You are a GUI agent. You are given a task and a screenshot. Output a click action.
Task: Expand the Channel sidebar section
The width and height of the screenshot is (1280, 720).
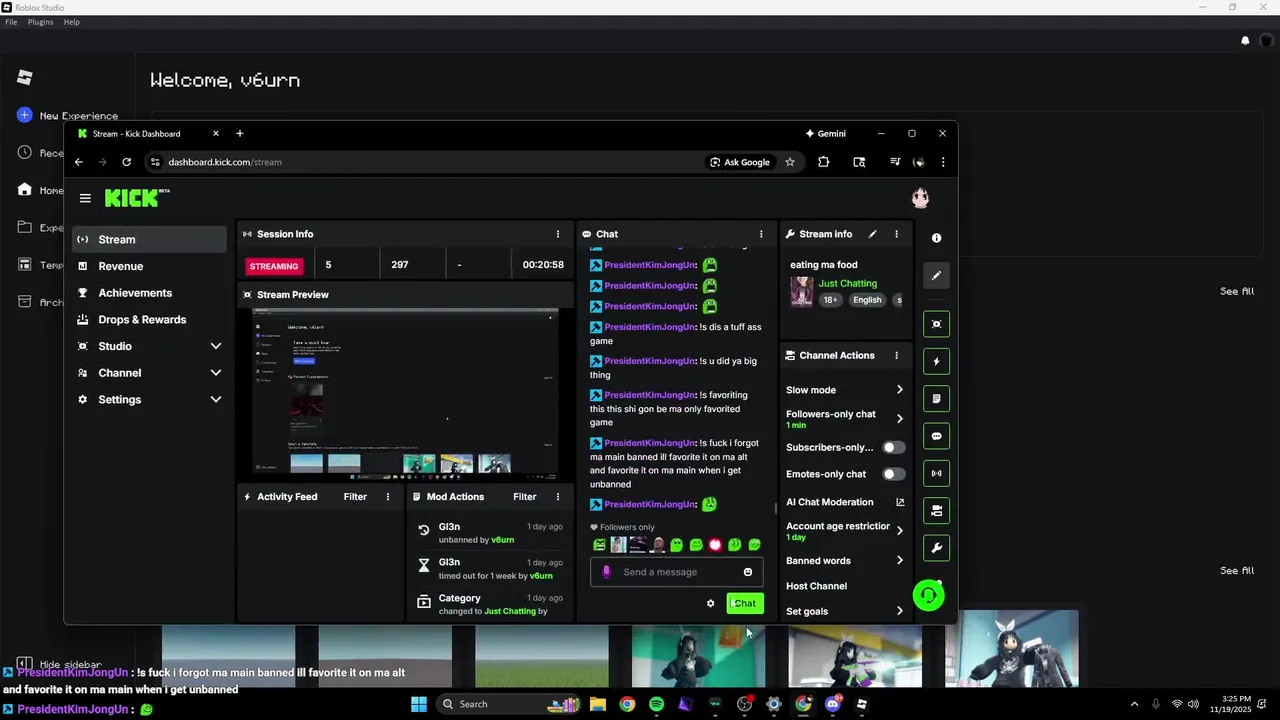pyautogui.click(x=150, y=373)
